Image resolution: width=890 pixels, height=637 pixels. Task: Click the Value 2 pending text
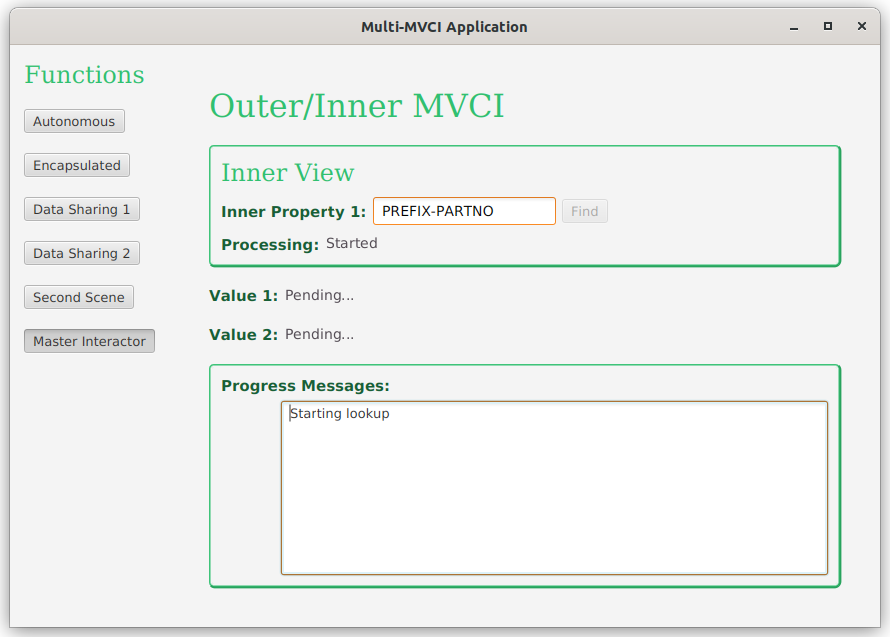(x=319, y=334)
